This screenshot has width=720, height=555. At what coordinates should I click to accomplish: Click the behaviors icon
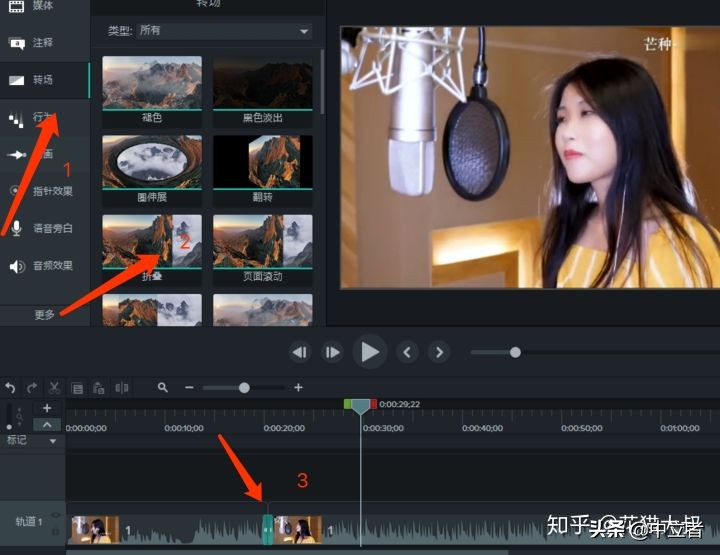[17, 119]
